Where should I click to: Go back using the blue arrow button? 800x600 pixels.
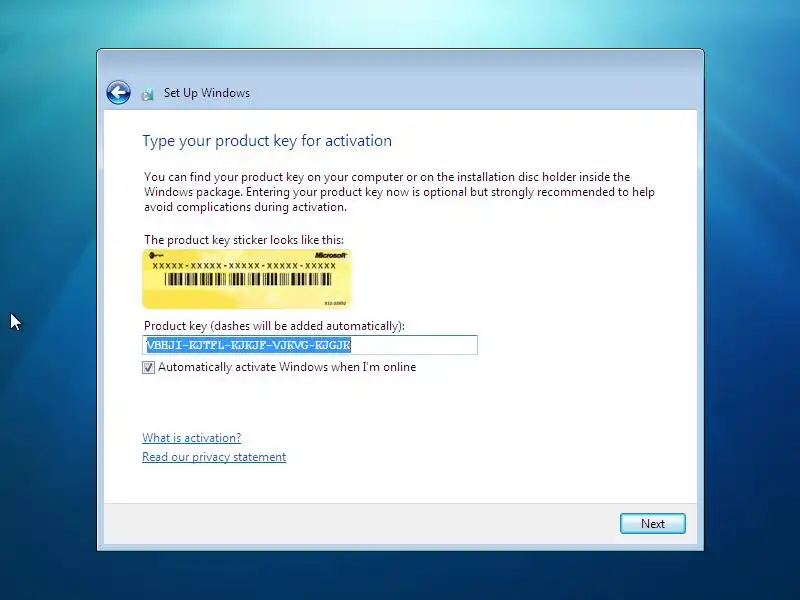pos(118,92)
